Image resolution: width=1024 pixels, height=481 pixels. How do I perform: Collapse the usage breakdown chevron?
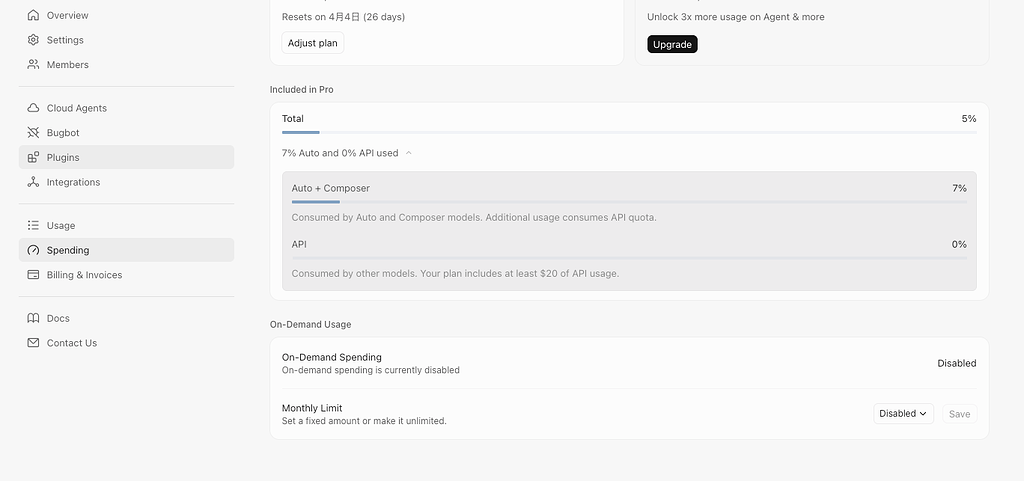[x=409, y=153]
